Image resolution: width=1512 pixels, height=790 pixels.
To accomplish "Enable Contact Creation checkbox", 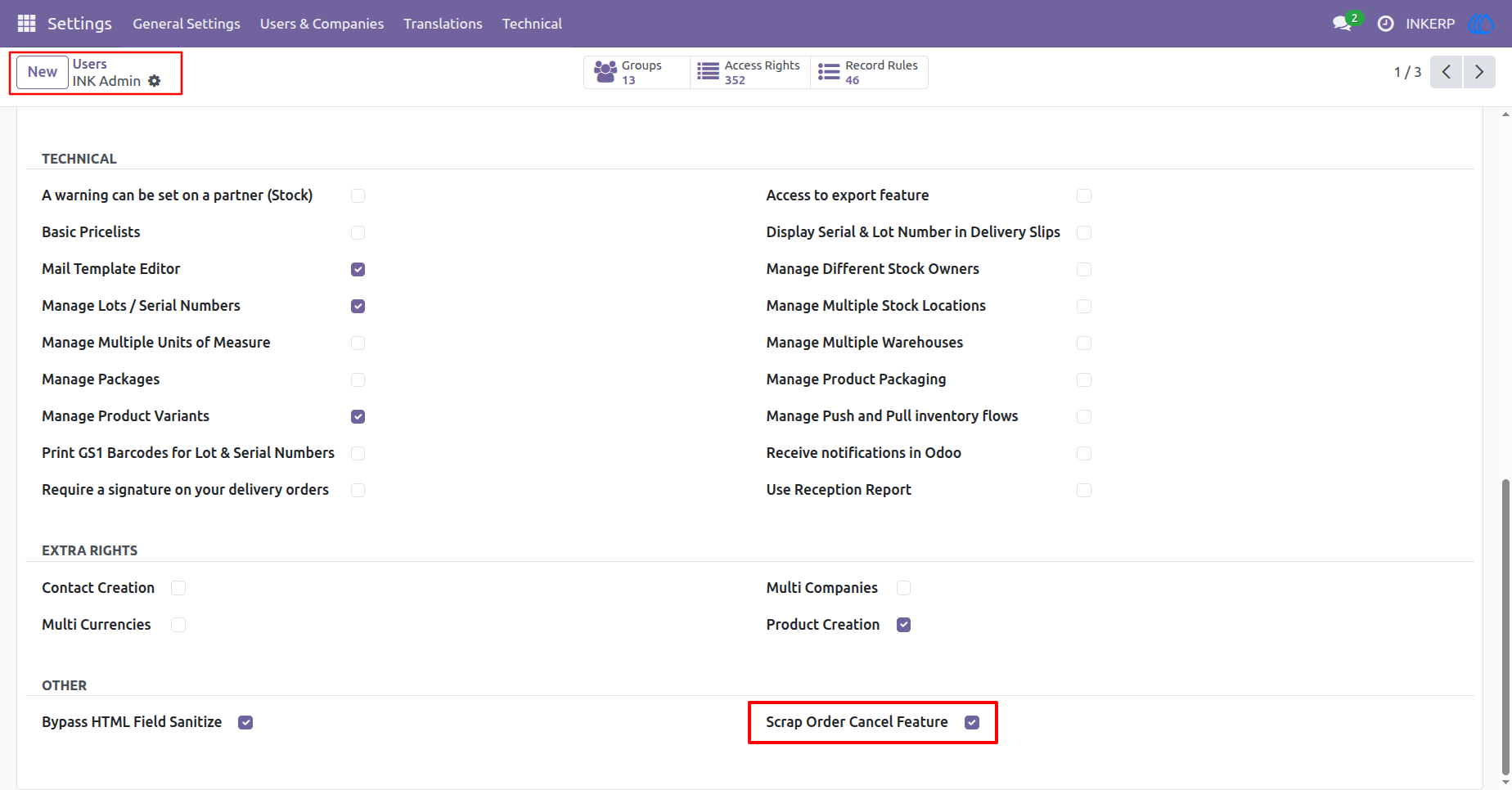I will point(178,588).
